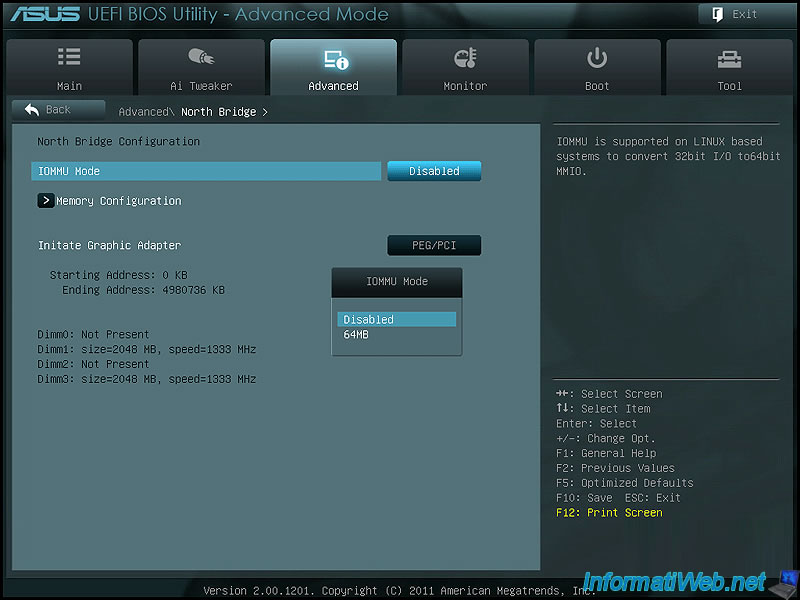Click the Tool tab icon

(730, 59)
